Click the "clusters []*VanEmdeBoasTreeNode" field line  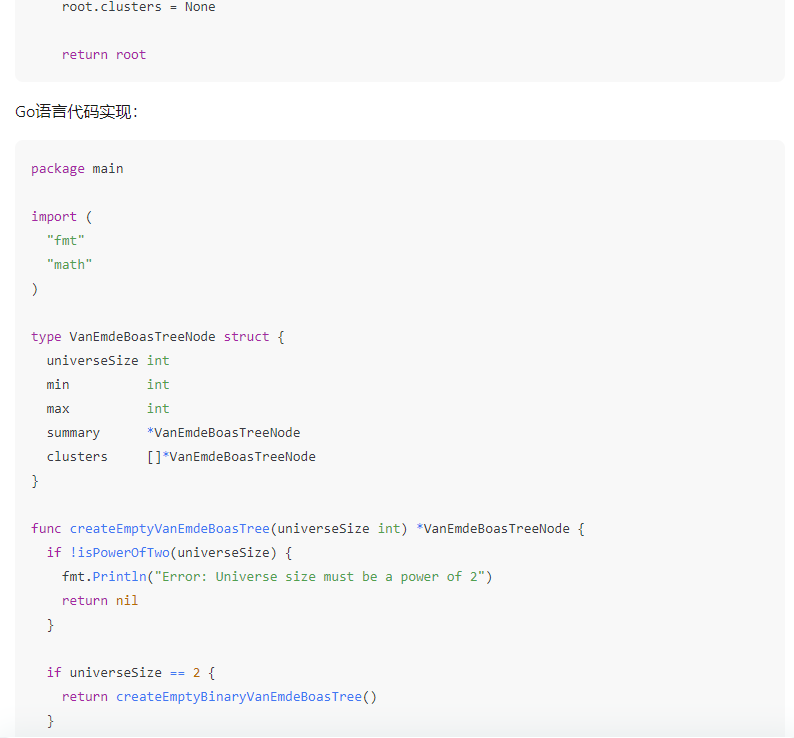pos(181,457)
